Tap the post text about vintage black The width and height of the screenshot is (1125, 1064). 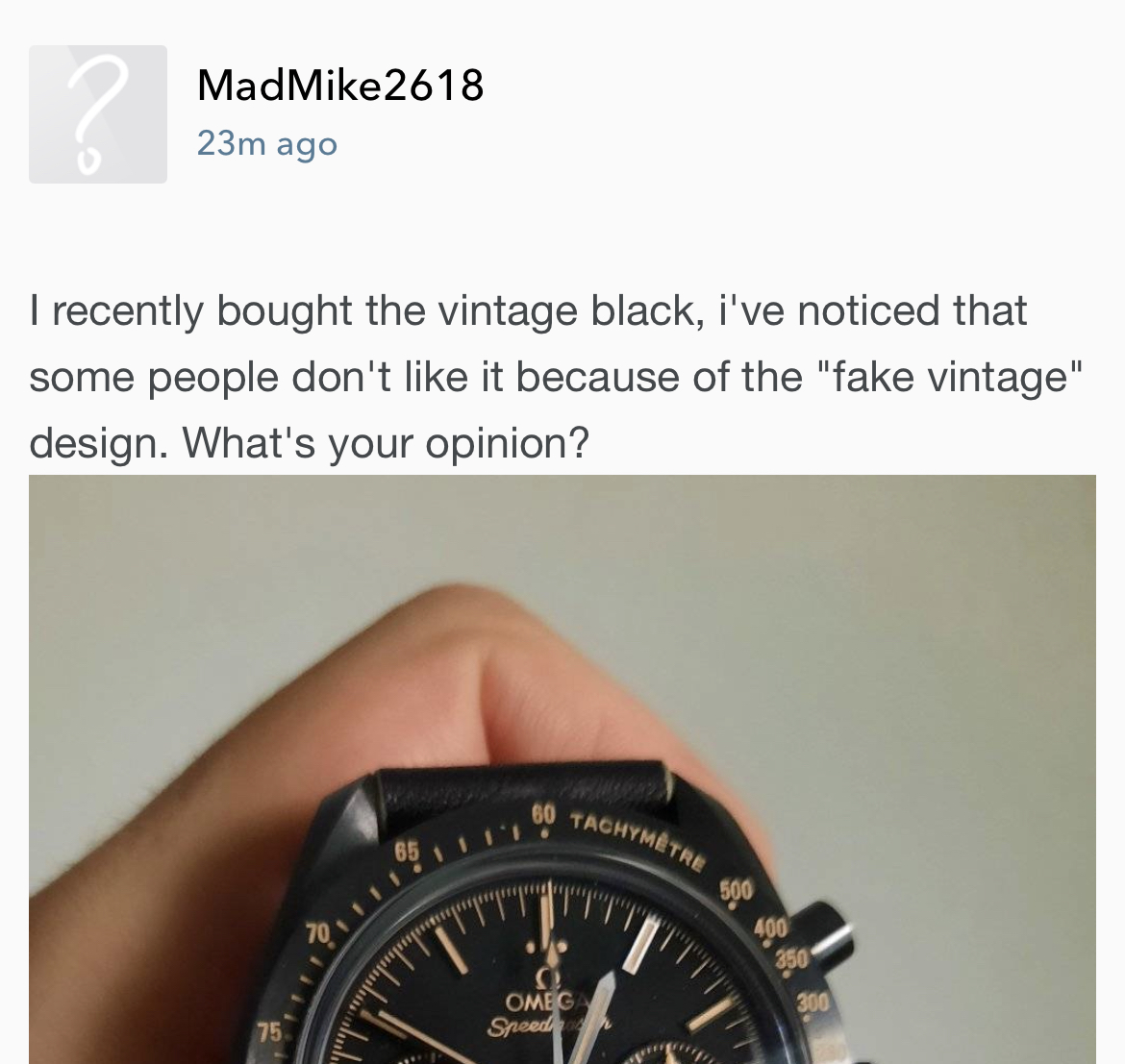coord(556,377)
